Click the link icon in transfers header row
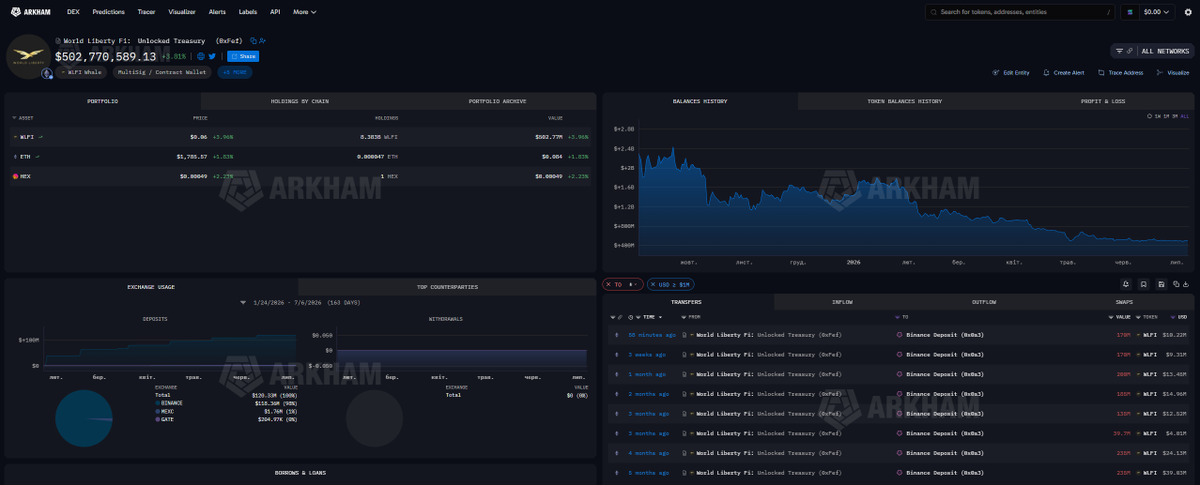1200x485 pixels. [x=620, y=317]
